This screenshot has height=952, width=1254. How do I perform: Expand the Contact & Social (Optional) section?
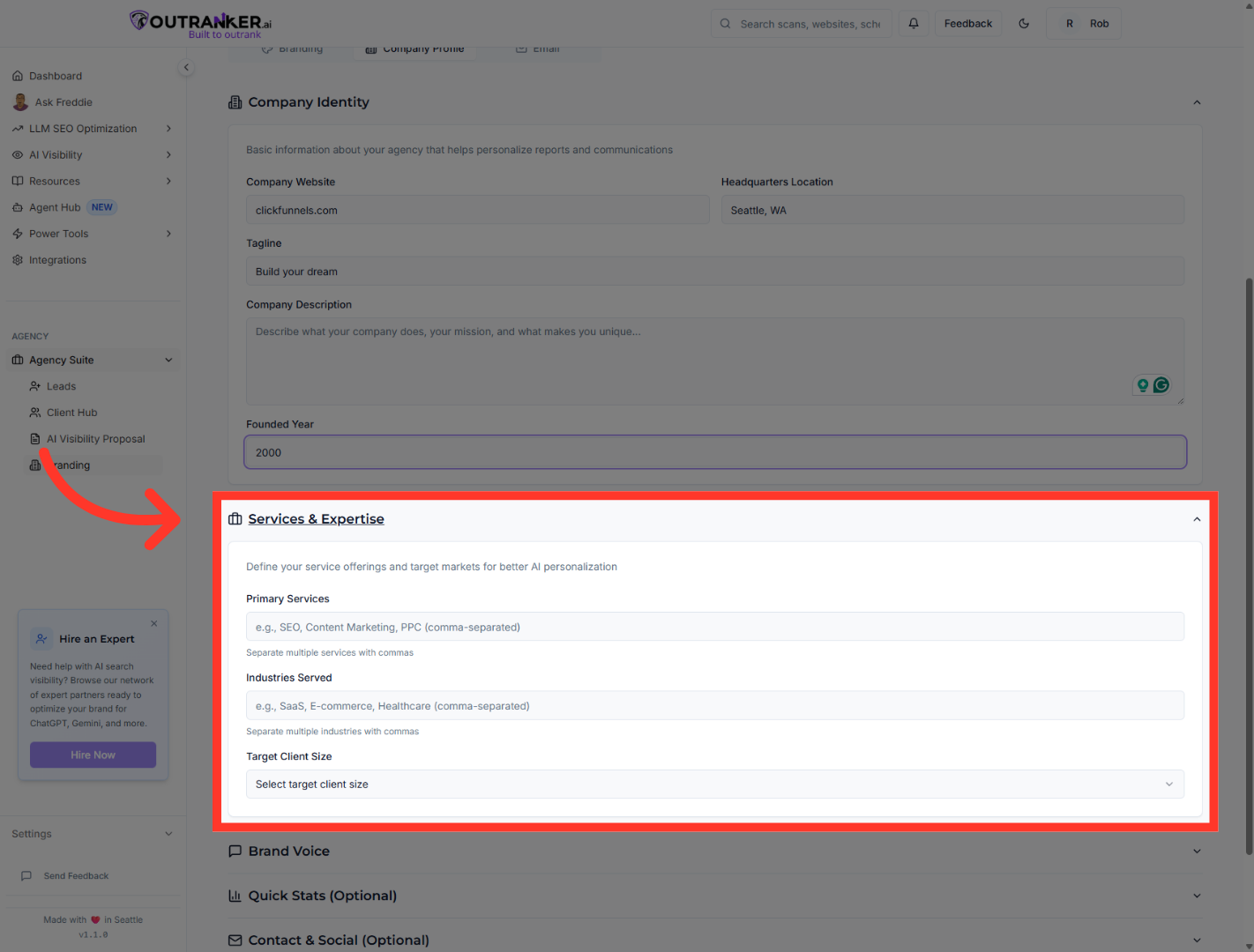[x=715, y=941]
